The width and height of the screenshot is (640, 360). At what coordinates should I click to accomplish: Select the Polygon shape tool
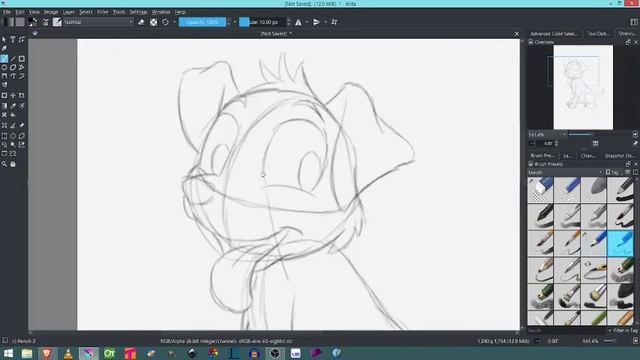tap(13, 67)
